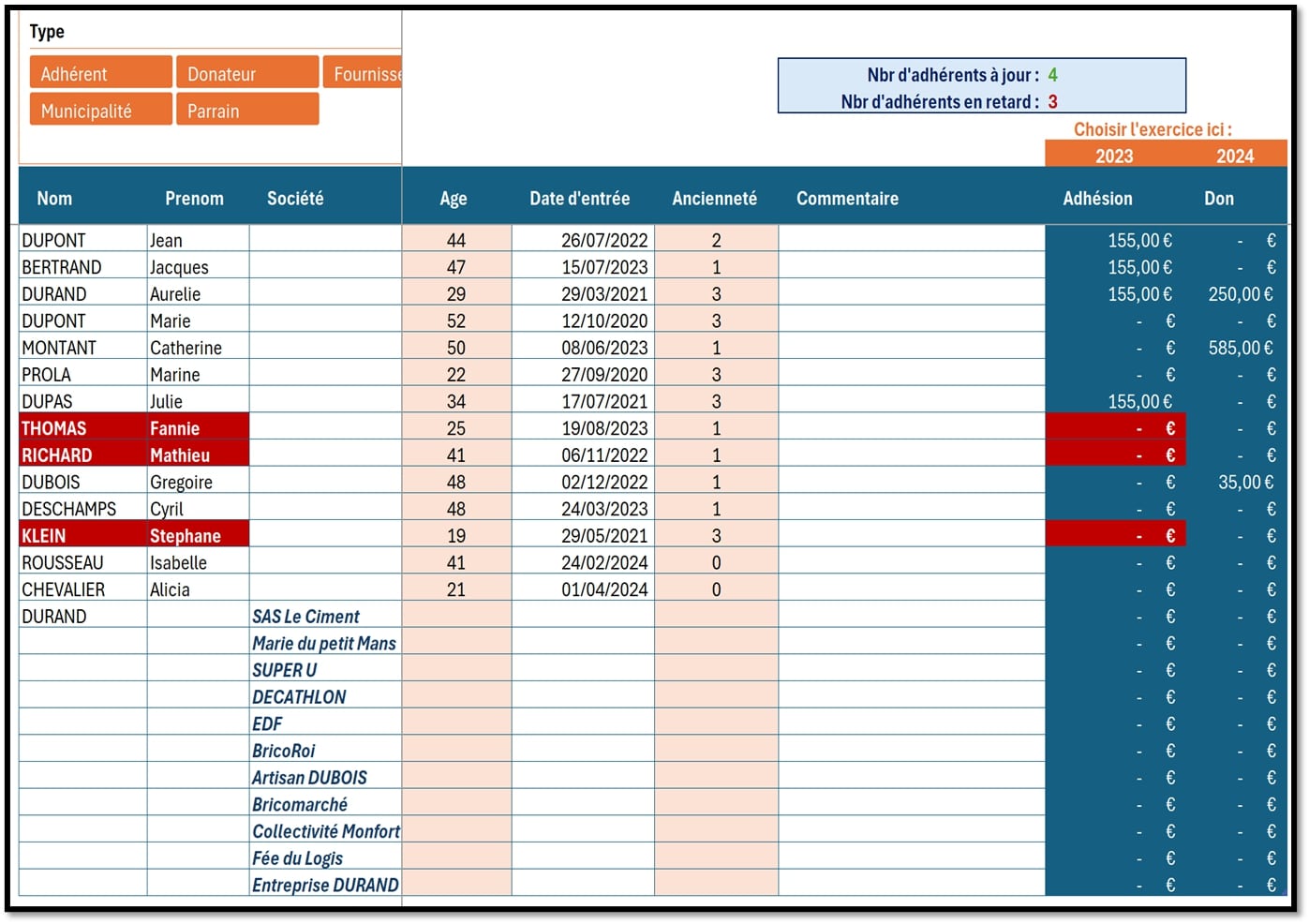Screen dimensions: 1309x924
Task: Choose exercice 2024
Action: (1235, 156)
